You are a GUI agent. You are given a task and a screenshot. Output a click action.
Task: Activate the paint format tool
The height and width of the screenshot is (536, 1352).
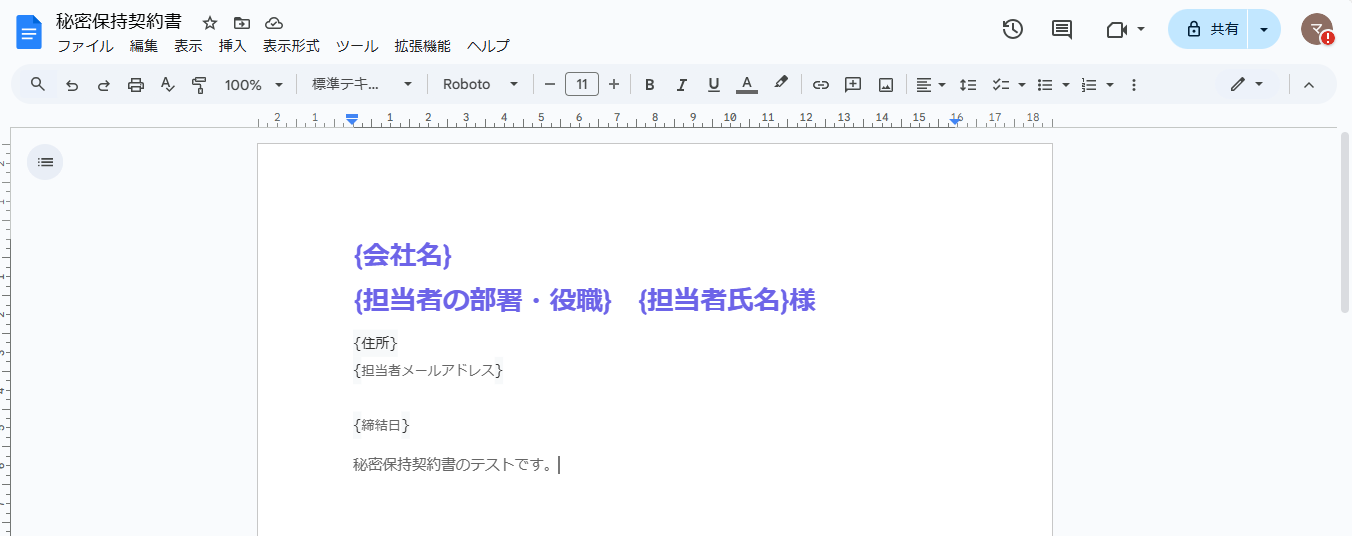[x=199, y=85]
